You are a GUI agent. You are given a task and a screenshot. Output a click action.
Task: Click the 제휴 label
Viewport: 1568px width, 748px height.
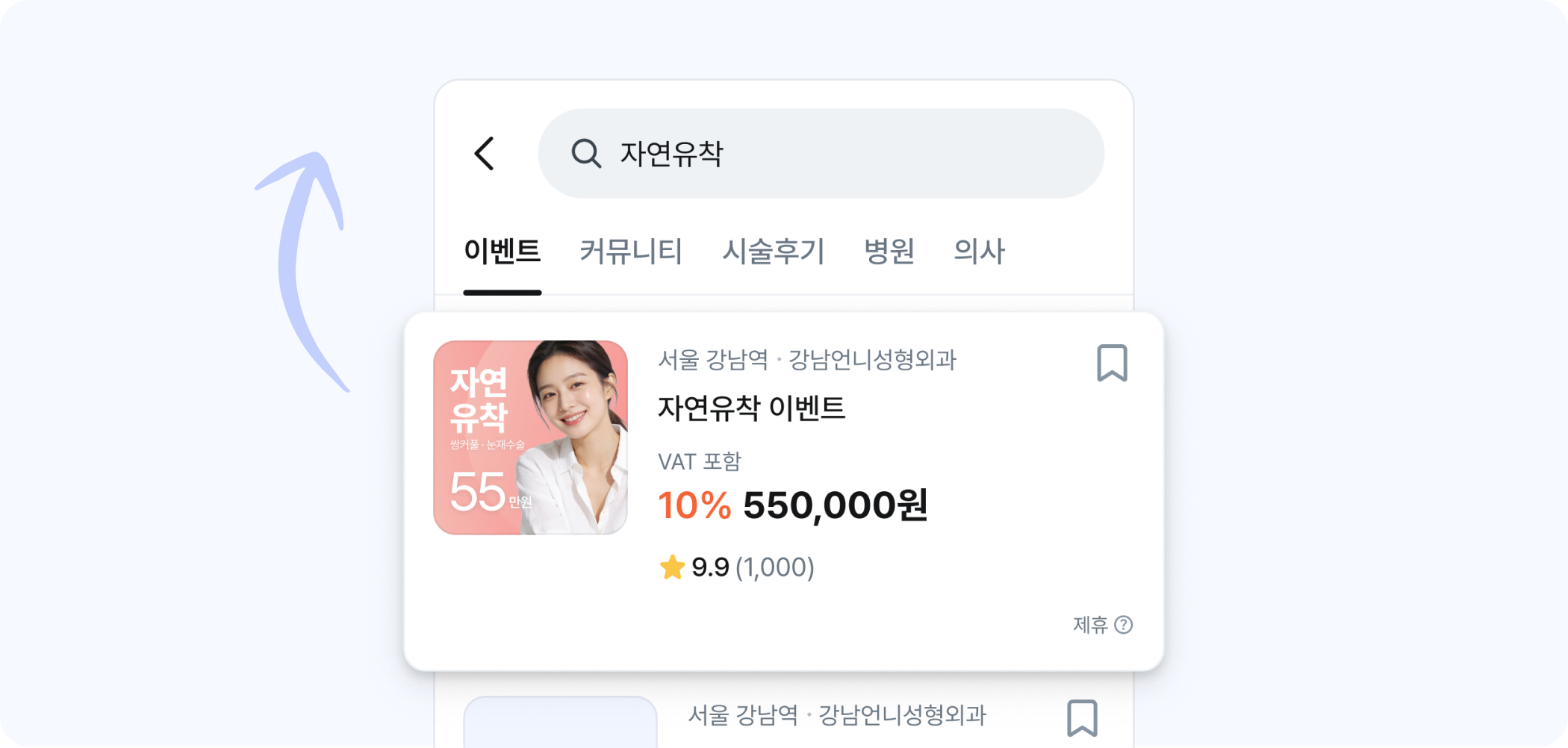[x=1090, y=625]
